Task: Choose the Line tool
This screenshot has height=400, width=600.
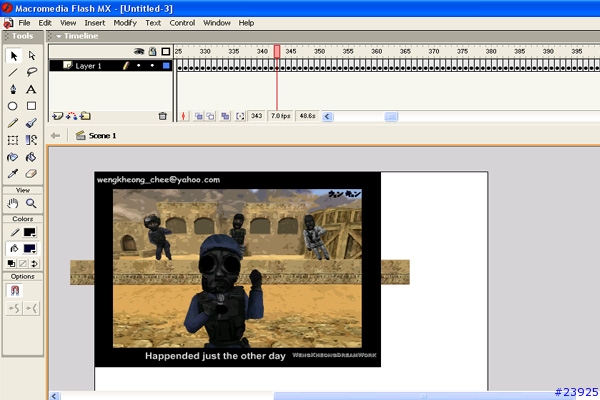Action: point(13,72)
